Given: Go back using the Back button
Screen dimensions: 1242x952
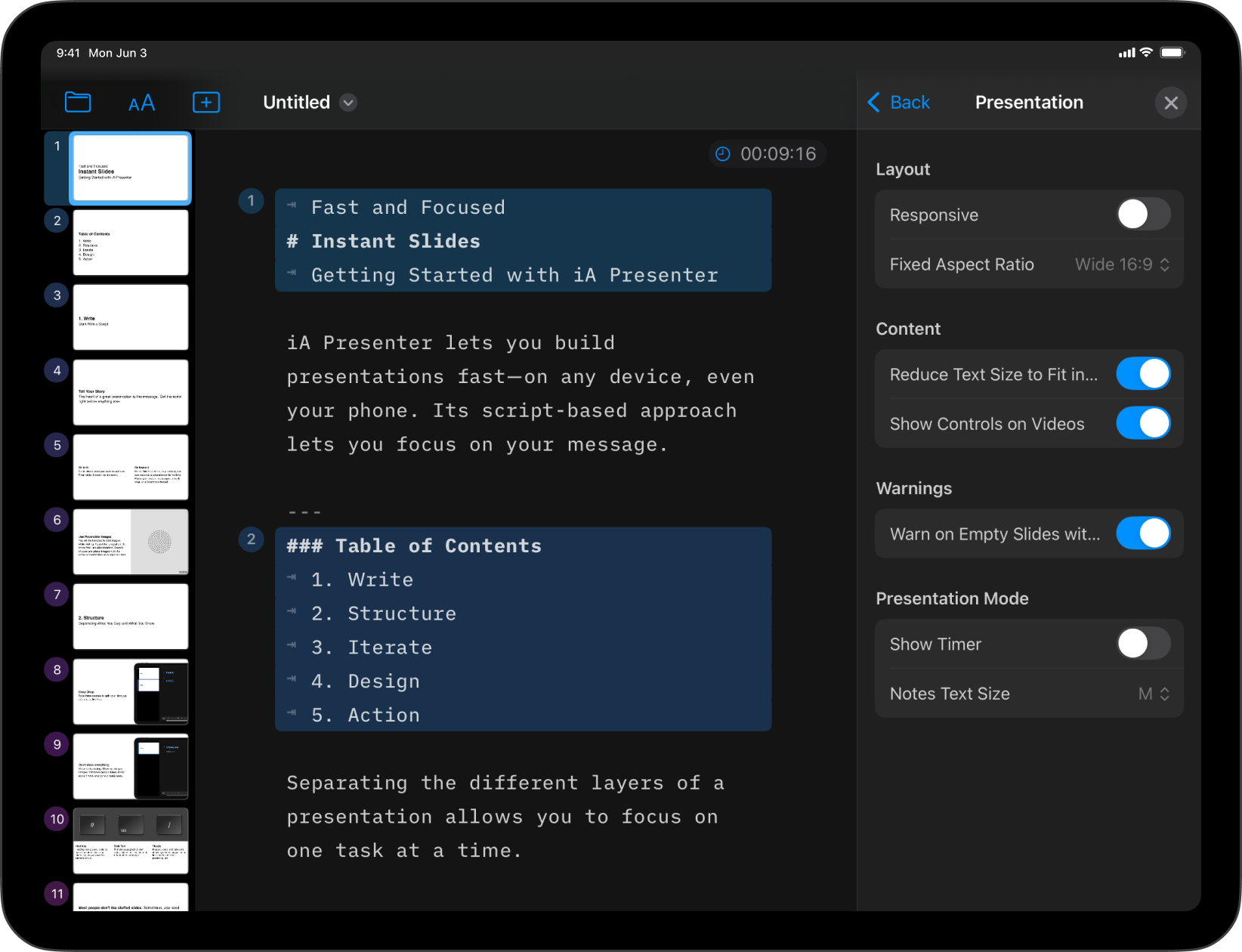Looking at the screenshot, I should [x=899, y=102].
